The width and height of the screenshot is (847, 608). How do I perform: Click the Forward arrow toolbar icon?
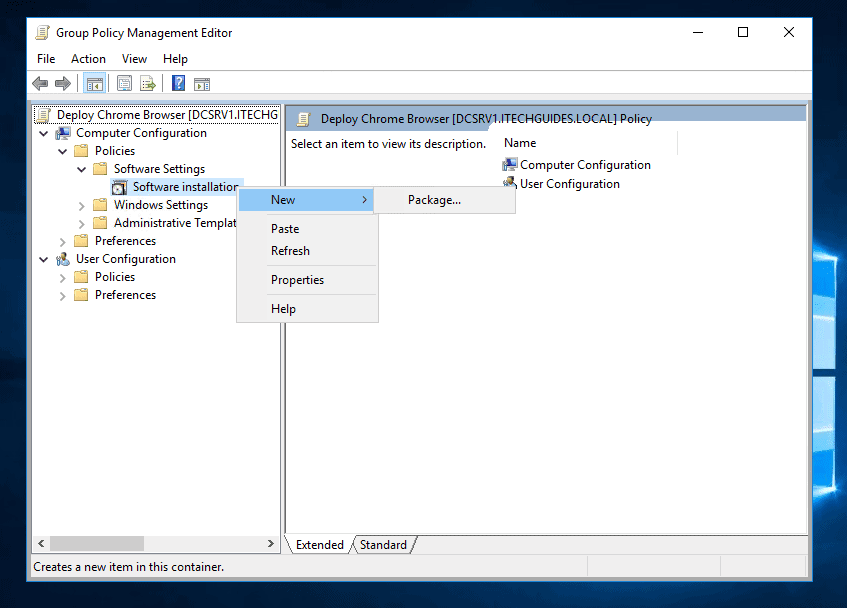coord(63,84)
